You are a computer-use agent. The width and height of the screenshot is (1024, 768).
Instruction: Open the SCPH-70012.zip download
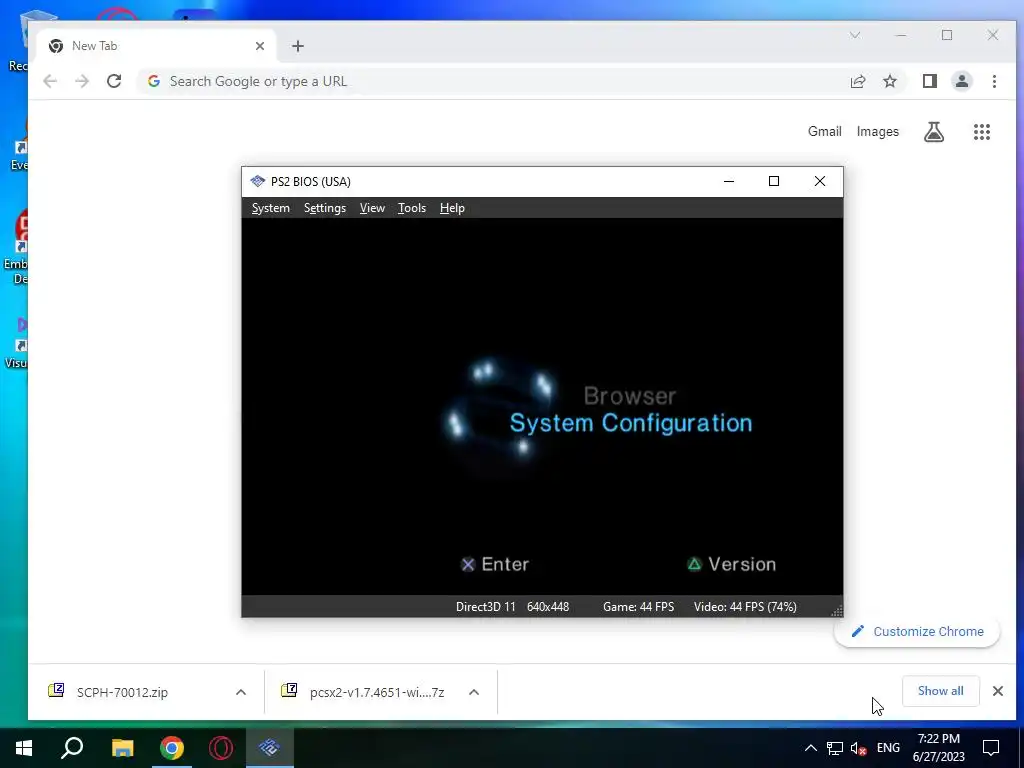122,692
